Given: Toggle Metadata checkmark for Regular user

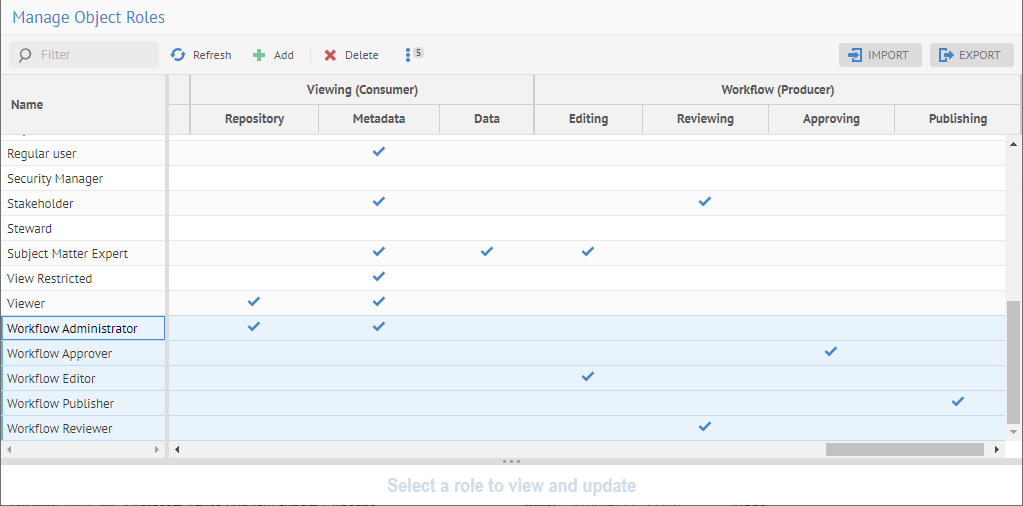Looking at the screenshot, I should (x=378, y=152).
